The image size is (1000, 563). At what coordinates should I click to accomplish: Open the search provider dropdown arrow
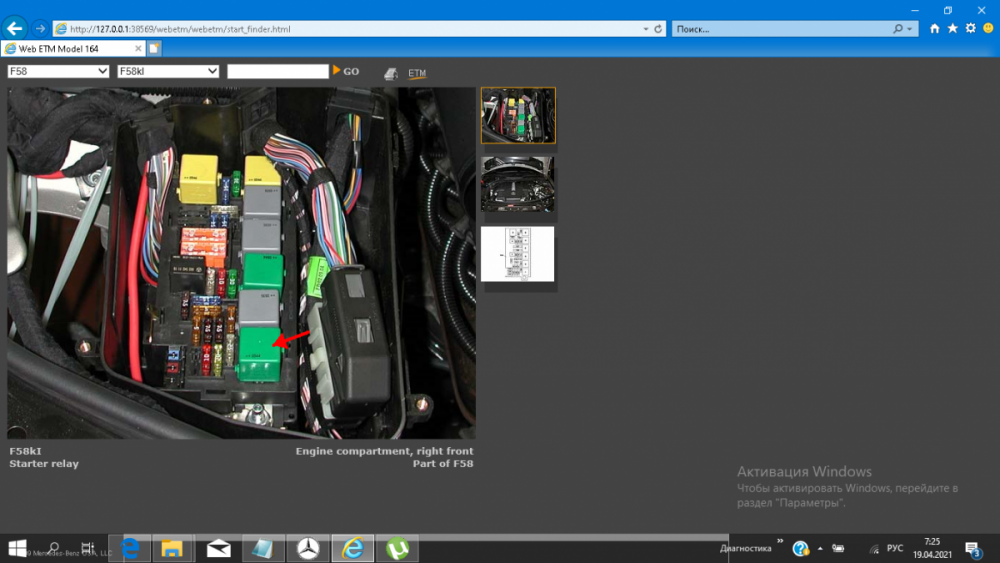tap(909, 29)
